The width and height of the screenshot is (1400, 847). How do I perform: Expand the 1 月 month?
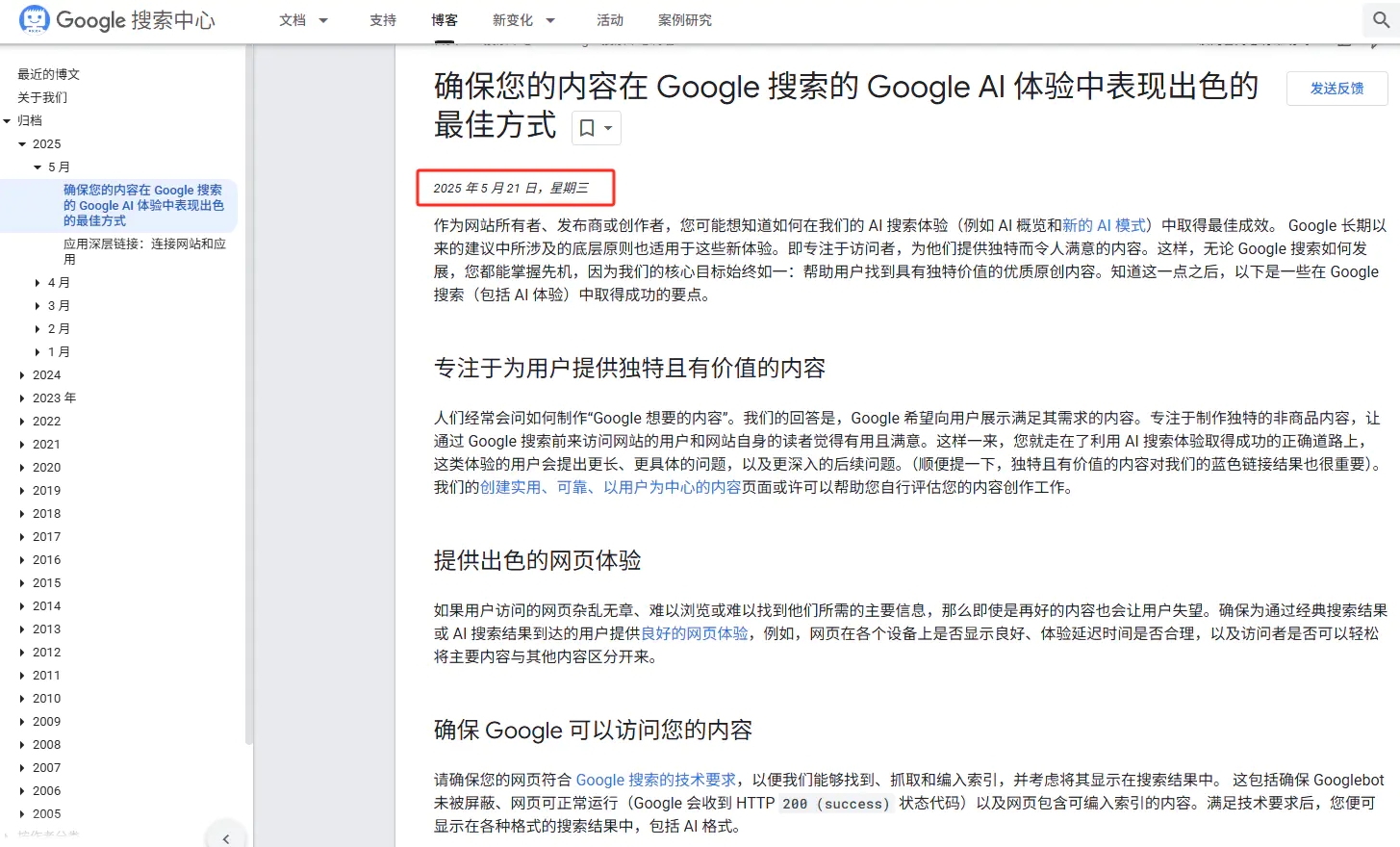coord(38,351)
